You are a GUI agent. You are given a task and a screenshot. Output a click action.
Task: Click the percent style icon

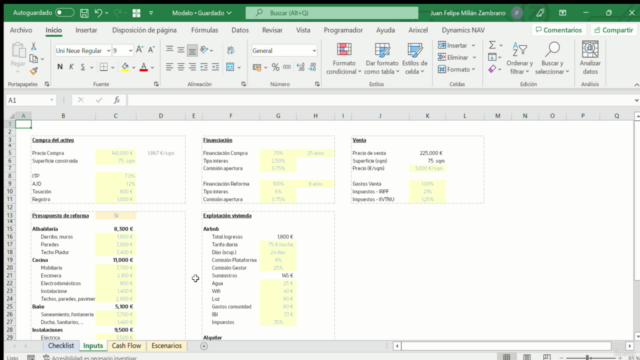[x=276, y=67]
